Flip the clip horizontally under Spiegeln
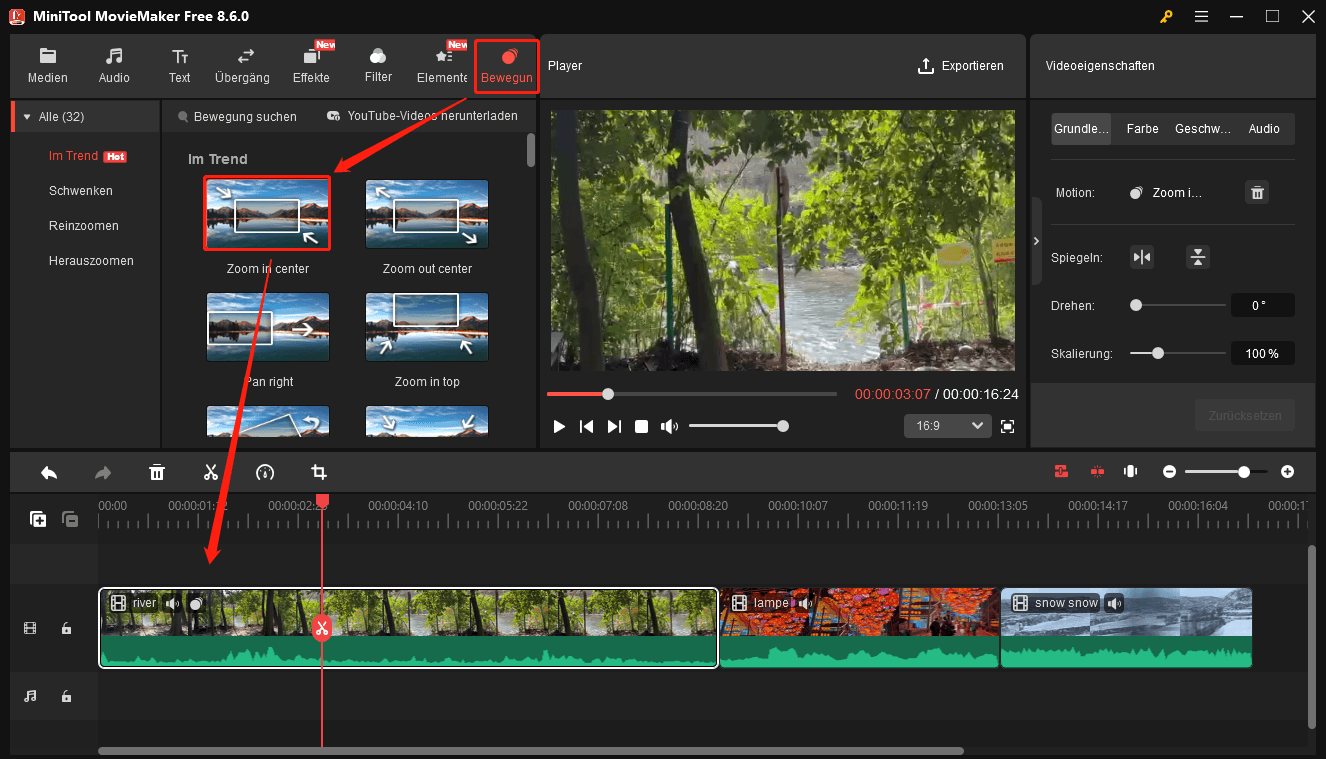Screen dimensions: 1326x759 pyautogui.click(x=1142, y=257)
